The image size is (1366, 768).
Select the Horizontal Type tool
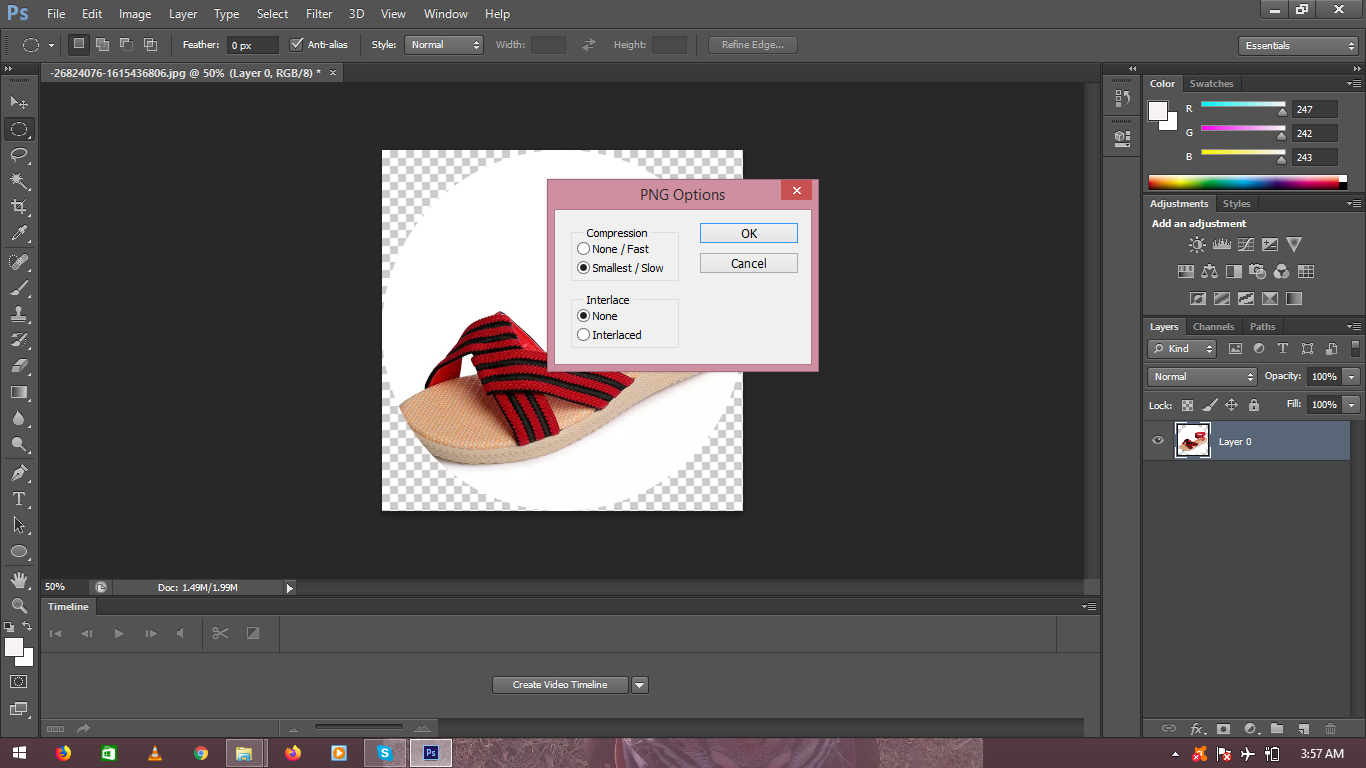19,498
